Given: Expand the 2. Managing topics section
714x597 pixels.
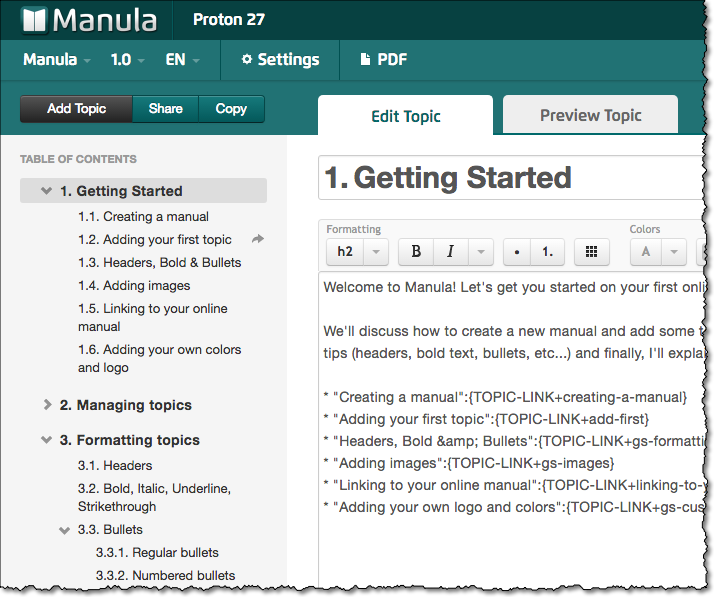Looking at the screenshot, I should click(47, 404).
